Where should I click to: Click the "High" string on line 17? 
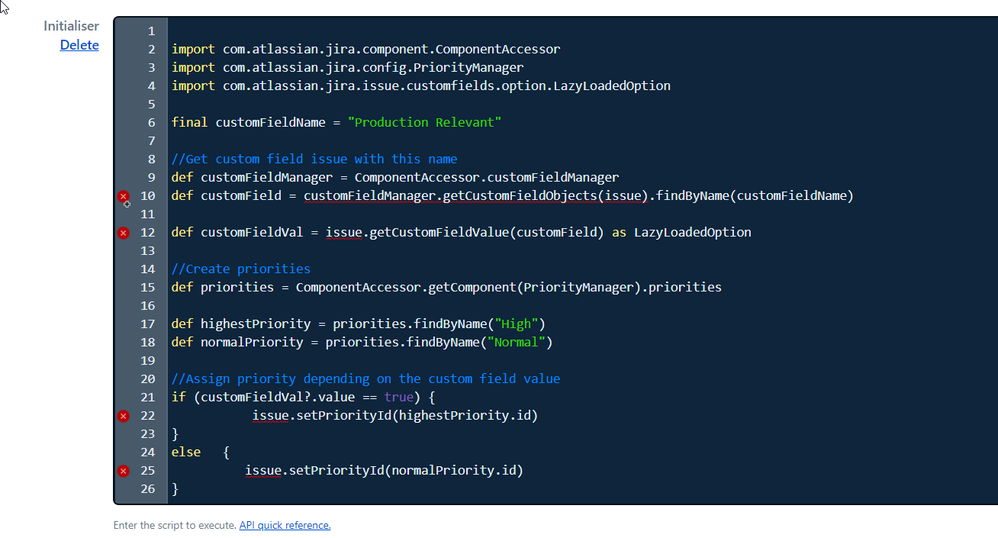click(516, 324)
